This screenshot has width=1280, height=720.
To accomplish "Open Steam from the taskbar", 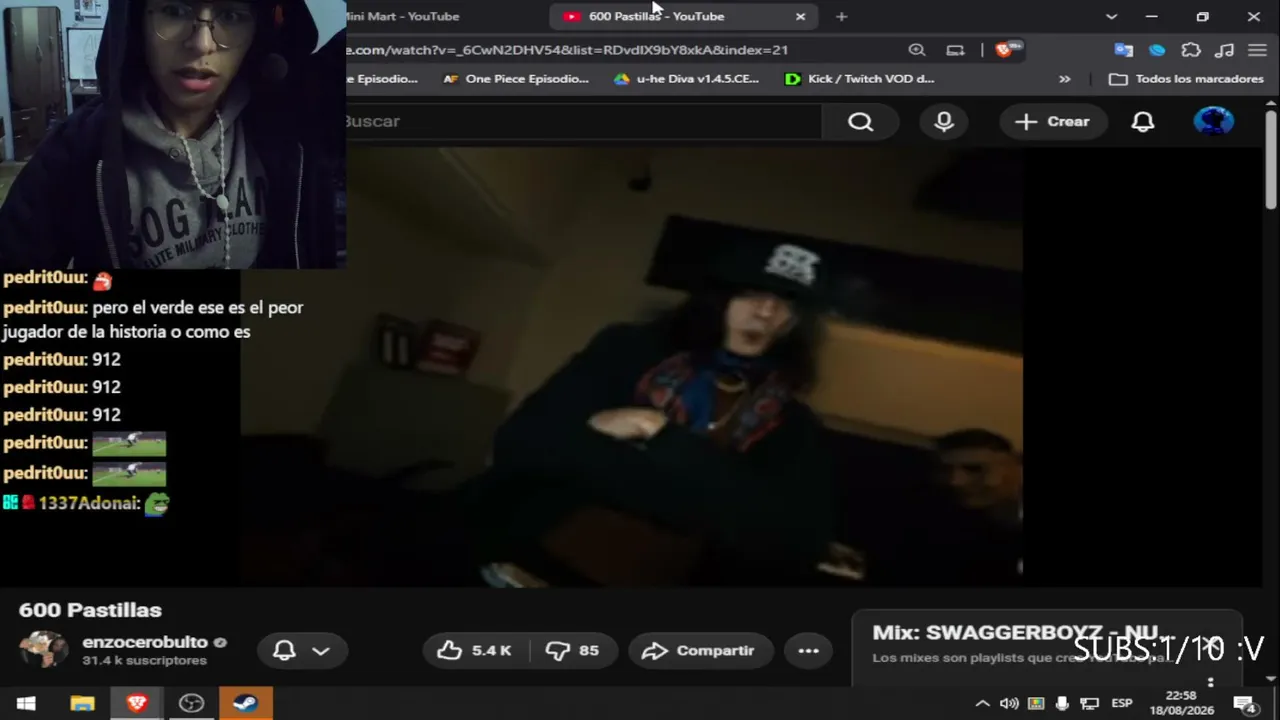I will coord(245,703).
